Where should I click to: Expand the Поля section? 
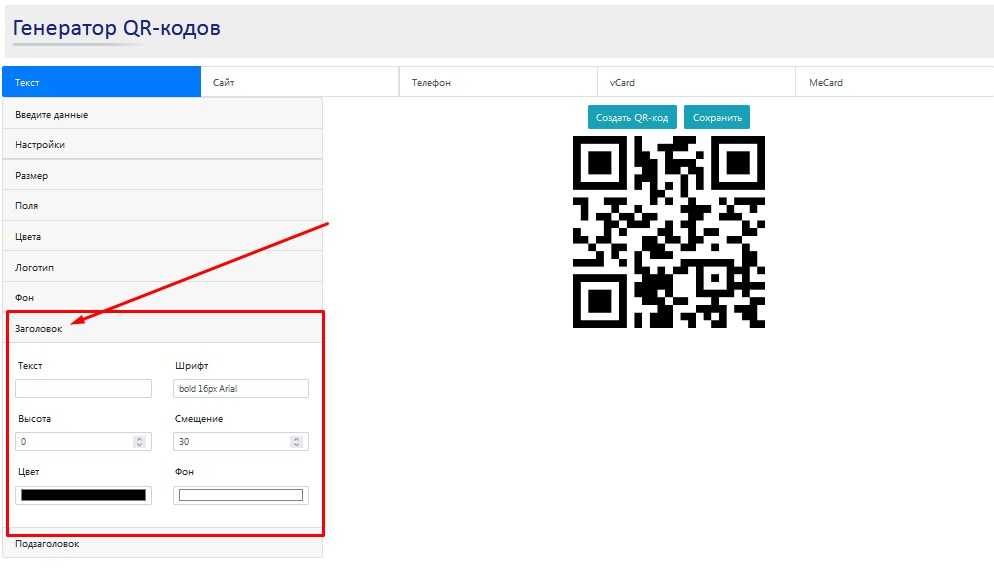[x=162, y=206]
